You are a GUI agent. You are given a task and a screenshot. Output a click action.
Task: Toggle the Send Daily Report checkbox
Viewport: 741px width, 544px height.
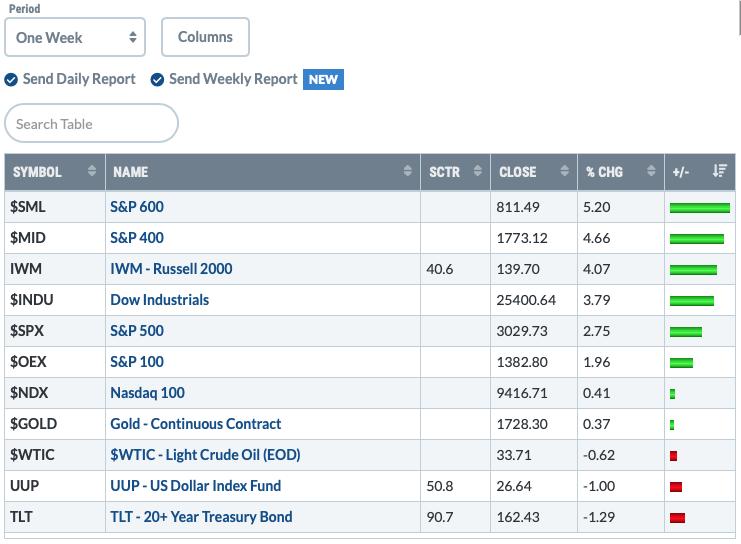(11, 79)
